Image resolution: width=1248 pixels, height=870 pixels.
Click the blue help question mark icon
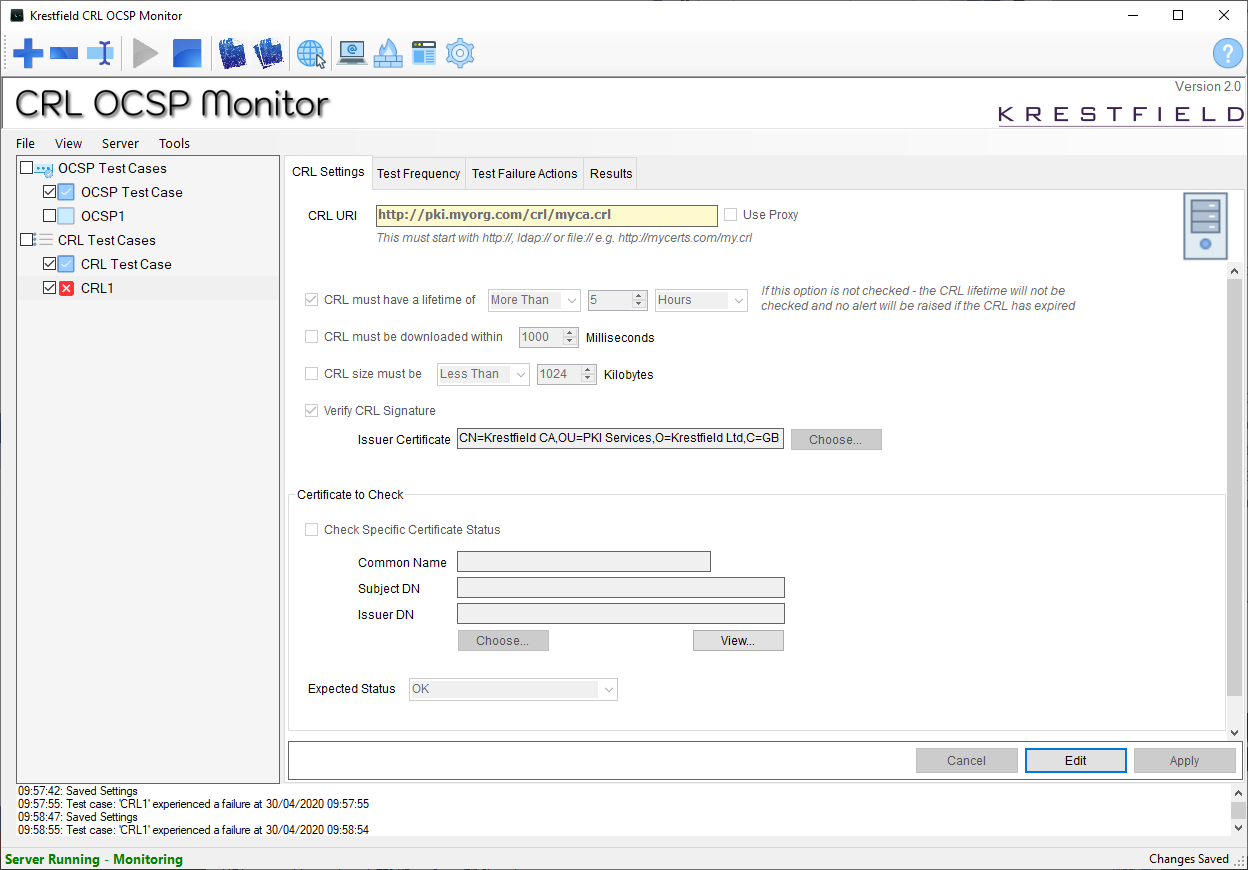(x=1227, y=54)
